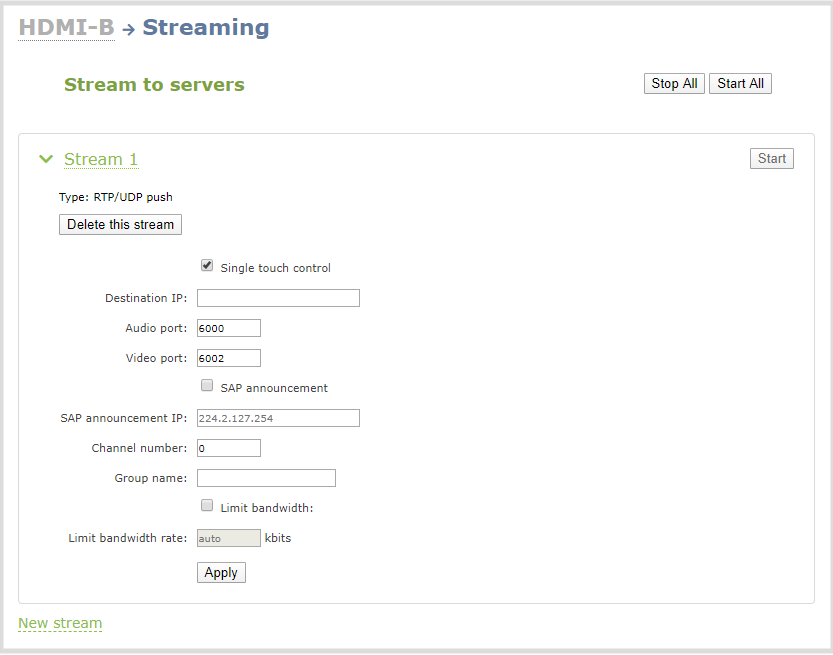Apply the stream settings

click(x=221, y=573)
